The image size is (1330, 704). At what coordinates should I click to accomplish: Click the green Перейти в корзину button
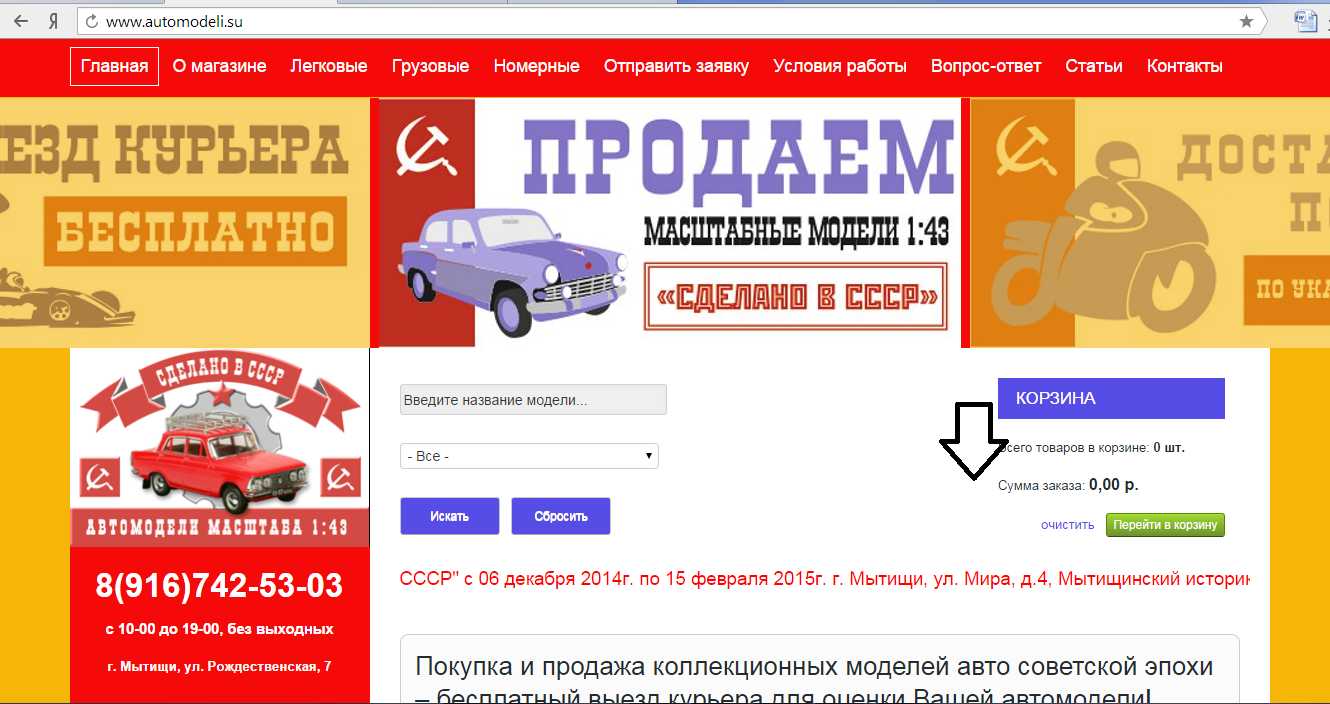click(1165, 525)
